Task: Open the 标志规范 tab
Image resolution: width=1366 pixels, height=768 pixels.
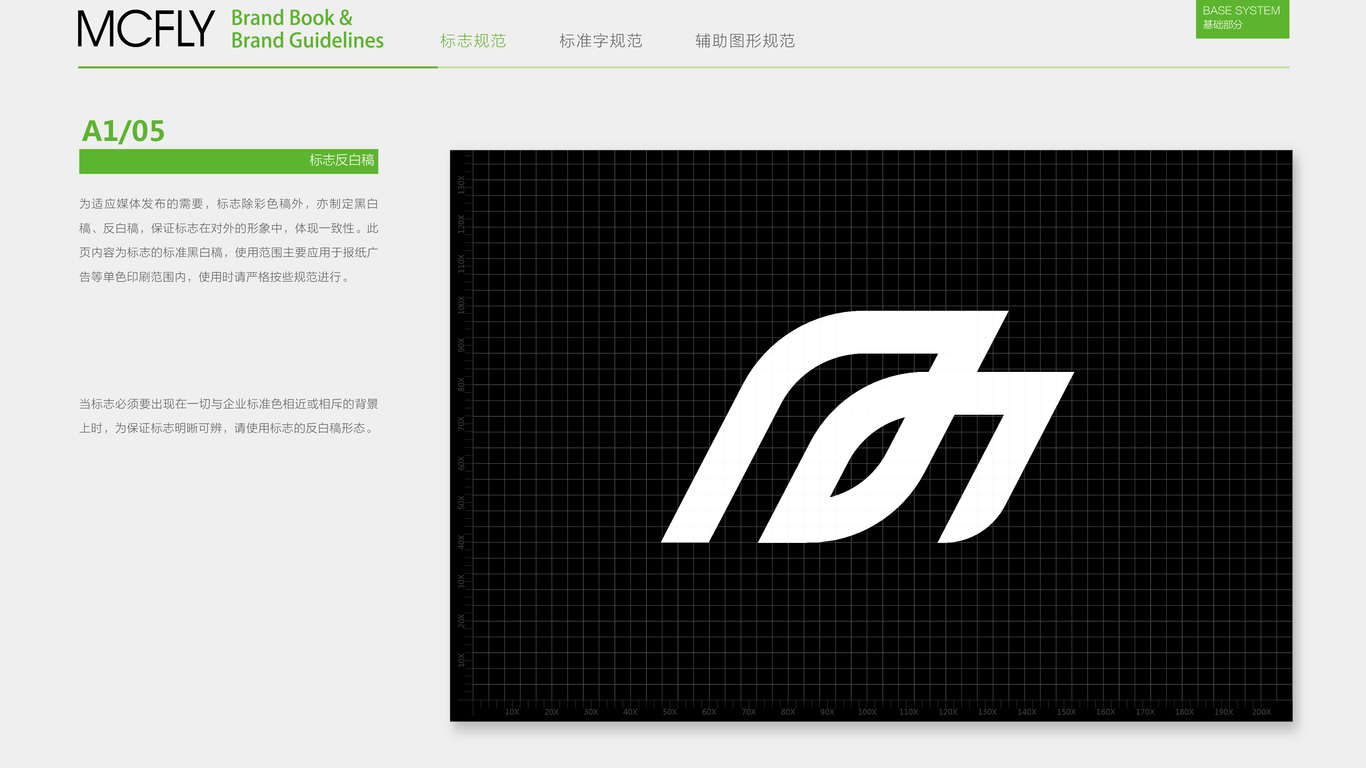Action: [473, 41]
